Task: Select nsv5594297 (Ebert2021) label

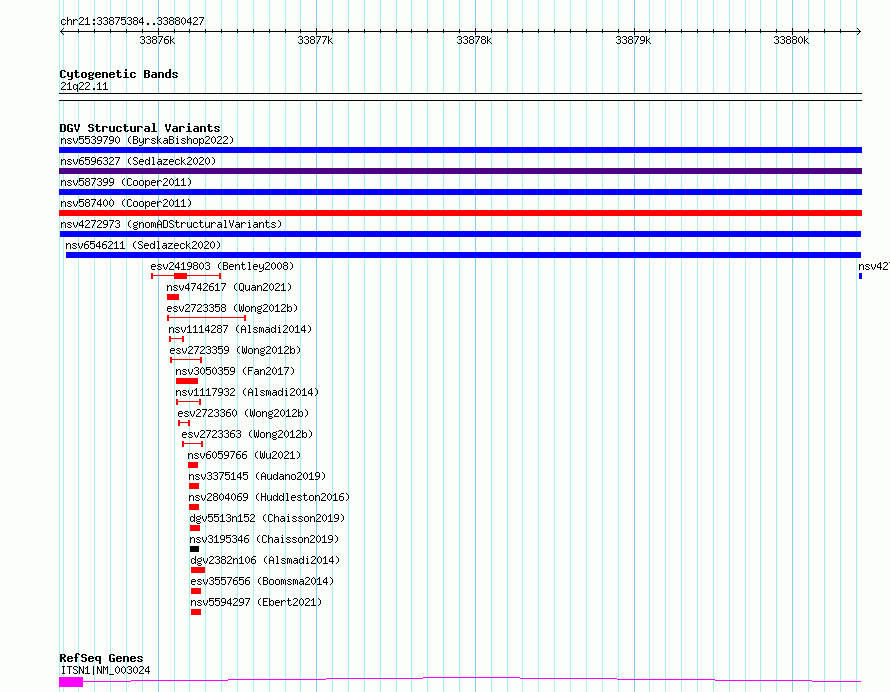Action: coord(256,602)
